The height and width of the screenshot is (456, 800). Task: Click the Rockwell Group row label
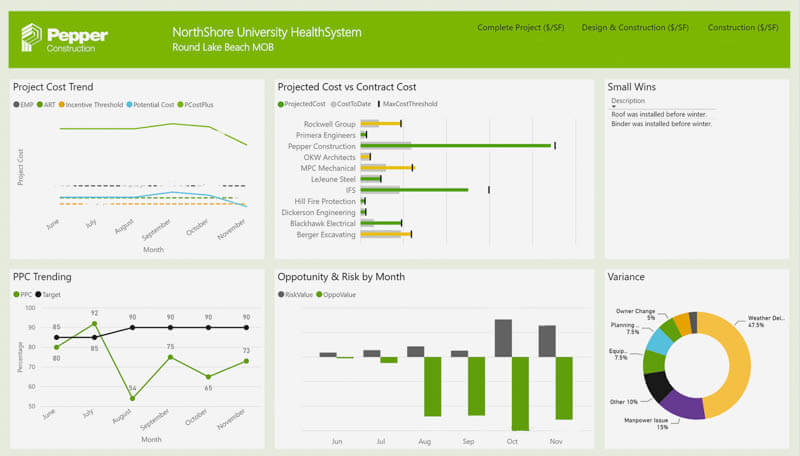[330, 124]
